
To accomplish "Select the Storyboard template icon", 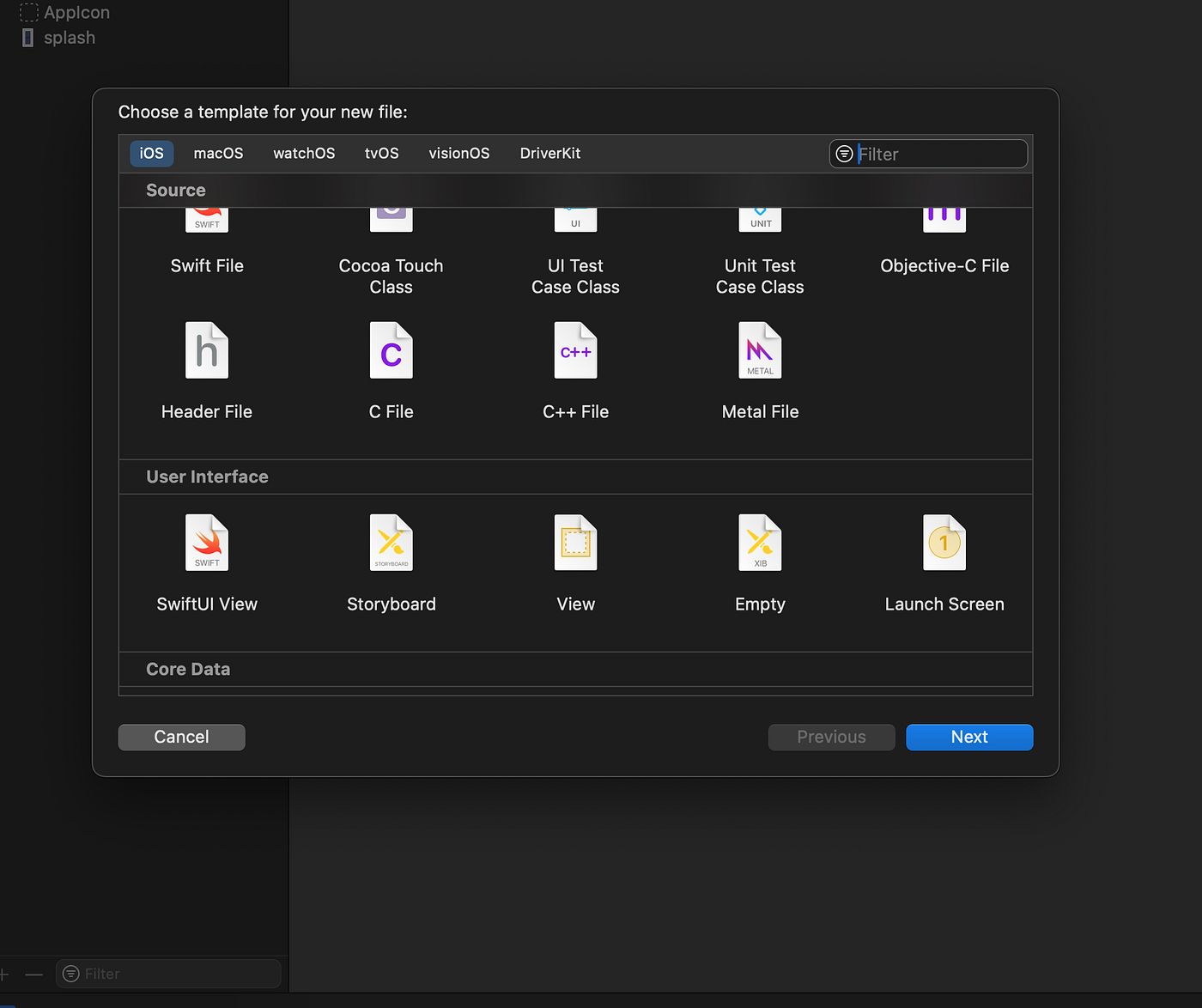I will point(392,543).
